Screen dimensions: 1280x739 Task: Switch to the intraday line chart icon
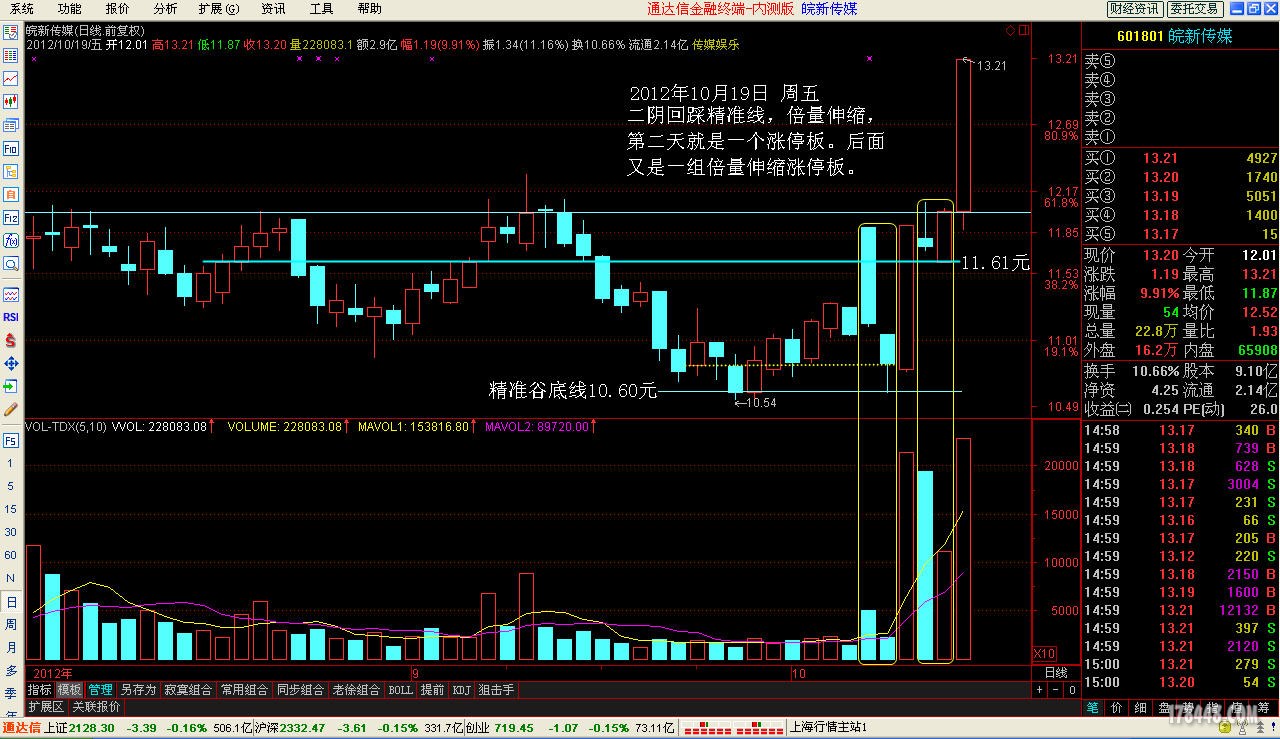point(11,78)
